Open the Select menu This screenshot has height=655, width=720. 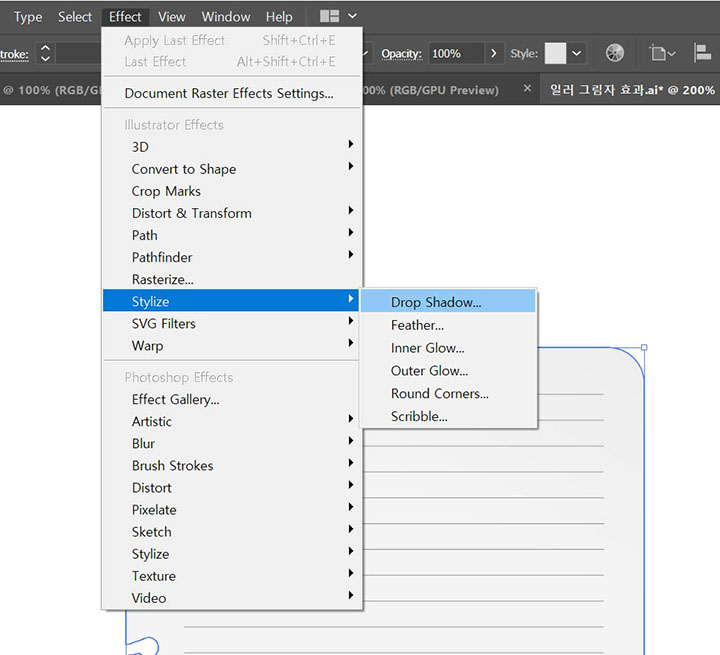coord(75,17)
